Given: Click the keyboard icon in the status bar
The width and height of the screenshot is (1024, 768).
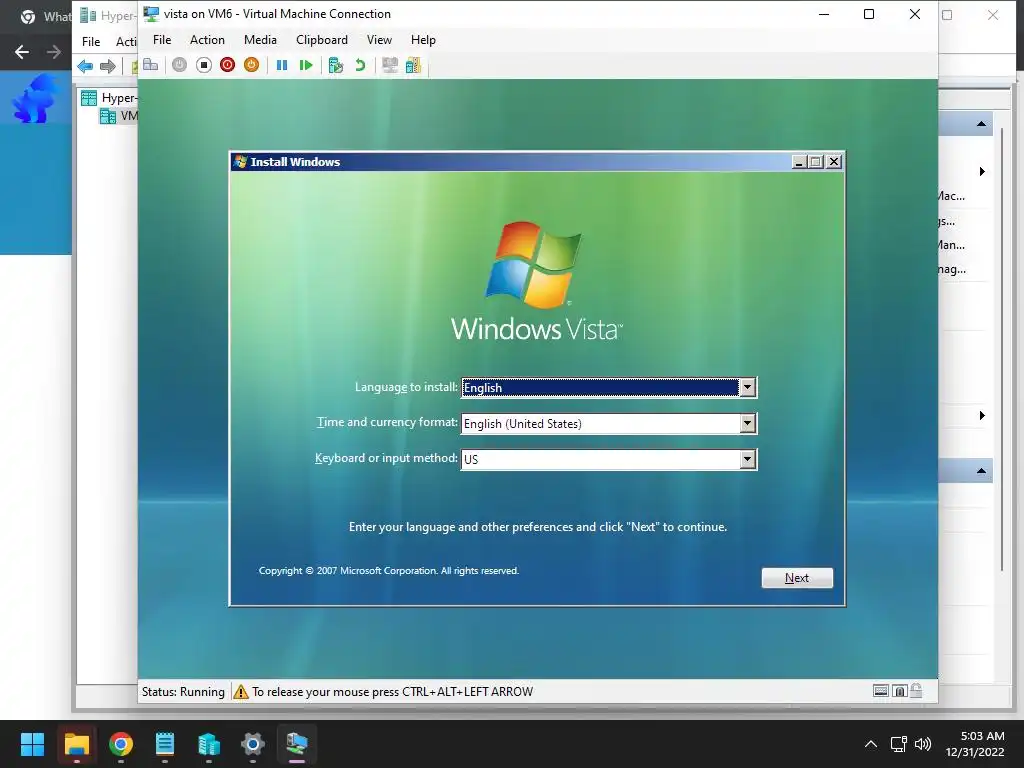Looking at the screenshot, I should point(880,691).
